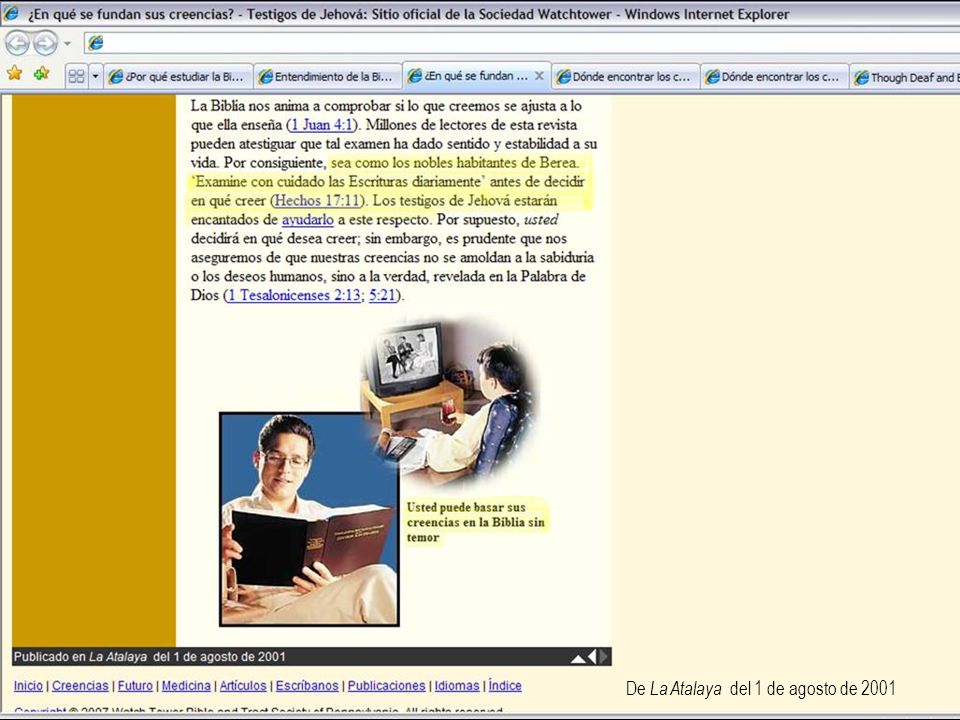The width and height of the screenshot is (960, 720).
Task: Click the address bar field
Action: pos(522,43)
